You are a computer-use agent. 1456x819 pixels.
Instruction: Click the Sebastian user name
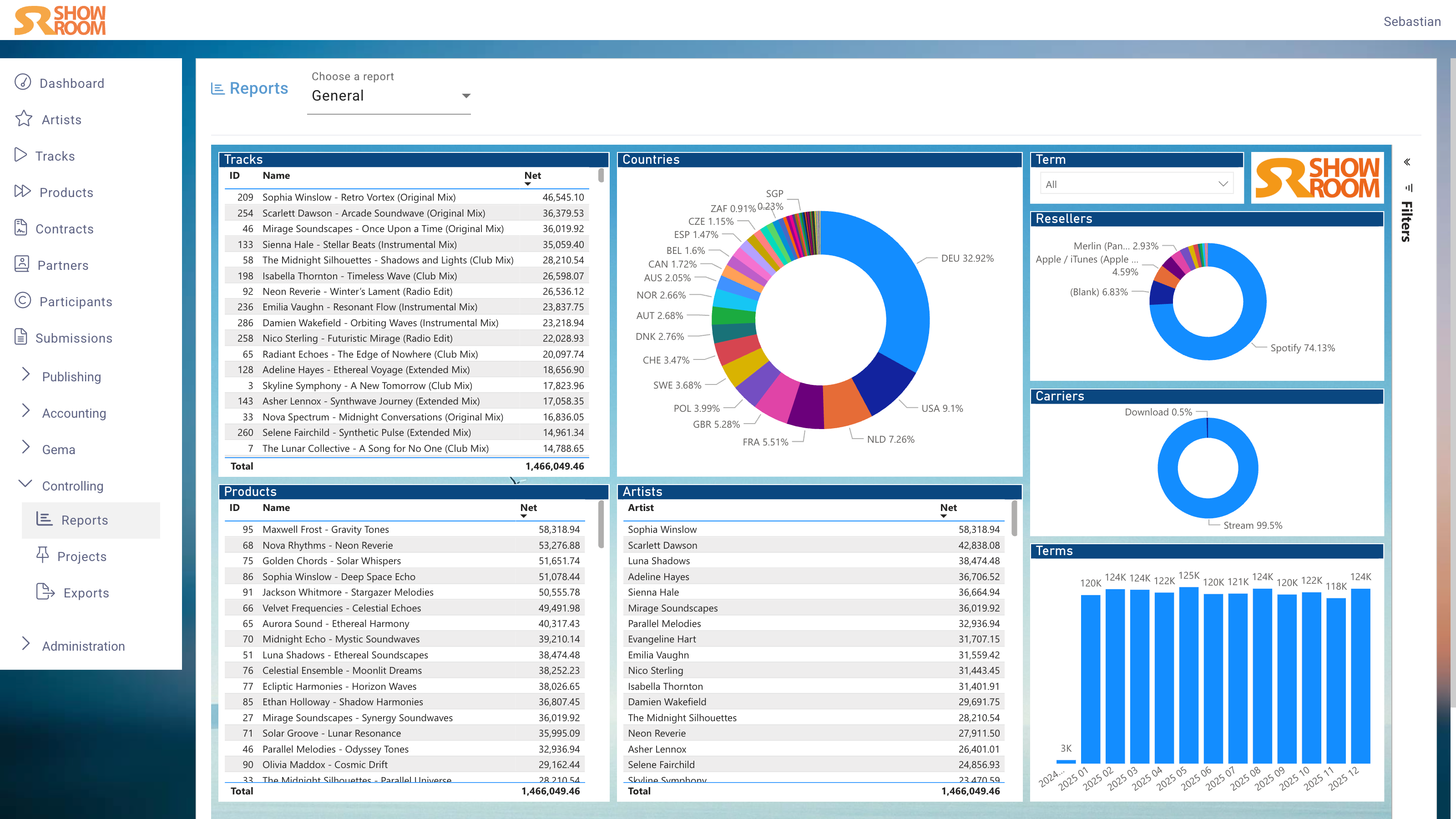[1411, 21]
